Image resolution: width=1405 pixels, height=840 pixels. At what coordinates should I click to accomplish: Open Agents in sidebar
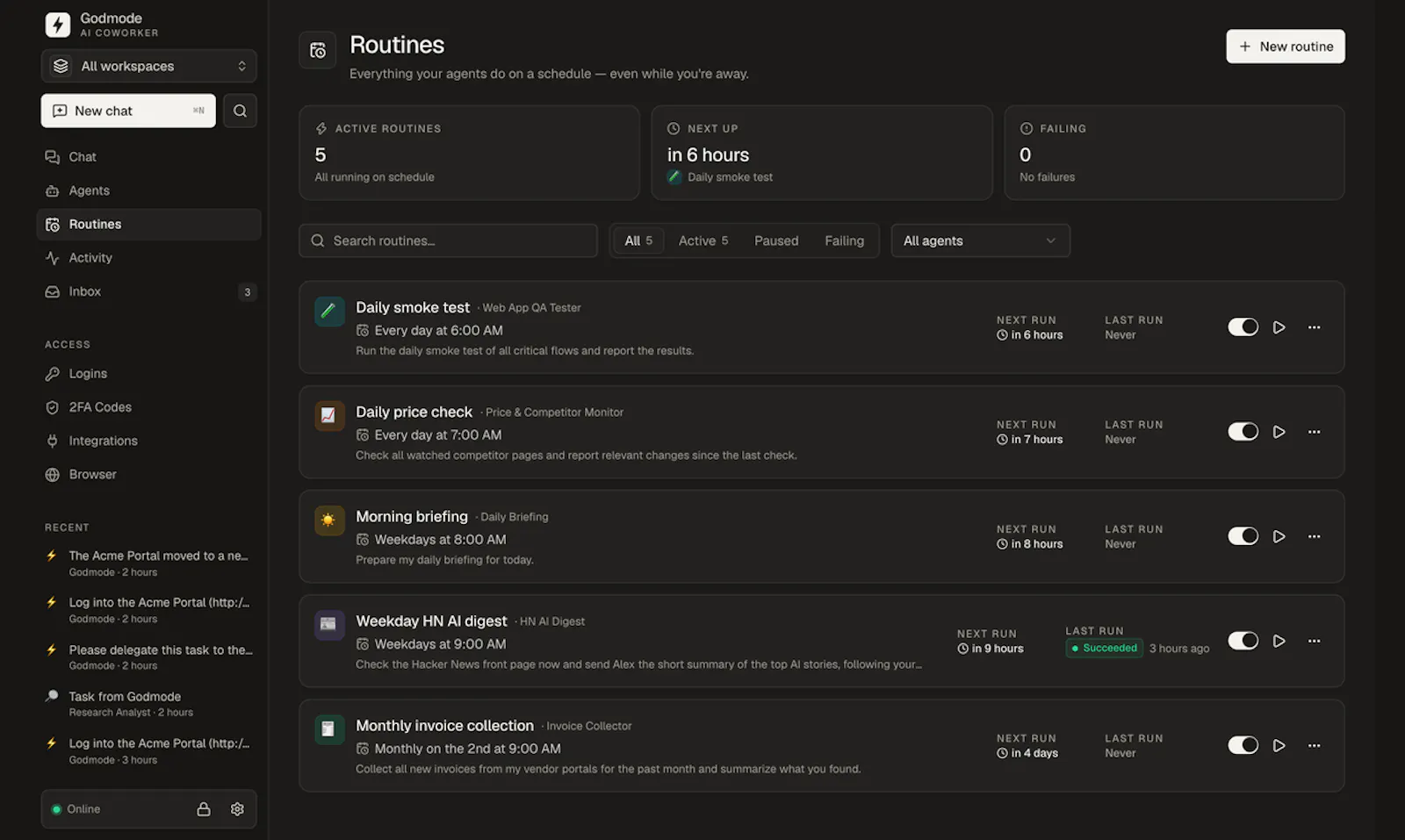[148, 190]
